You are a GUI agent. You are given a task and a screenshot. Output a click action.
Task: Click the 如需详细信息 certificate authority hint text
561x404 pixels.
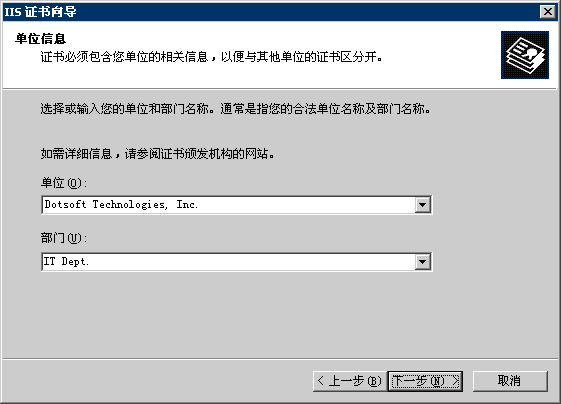(x=157, y=154)
